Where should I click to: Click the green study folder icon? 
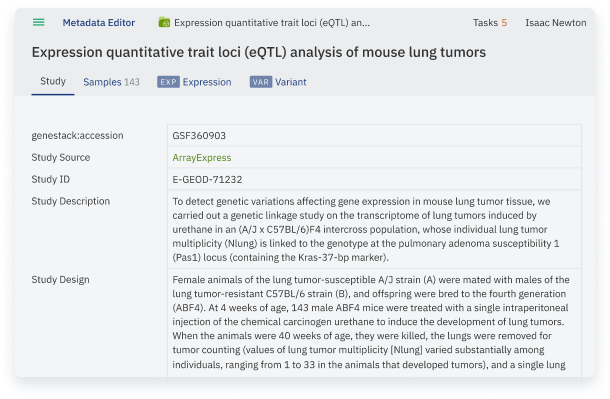click(x=164, y=23)
